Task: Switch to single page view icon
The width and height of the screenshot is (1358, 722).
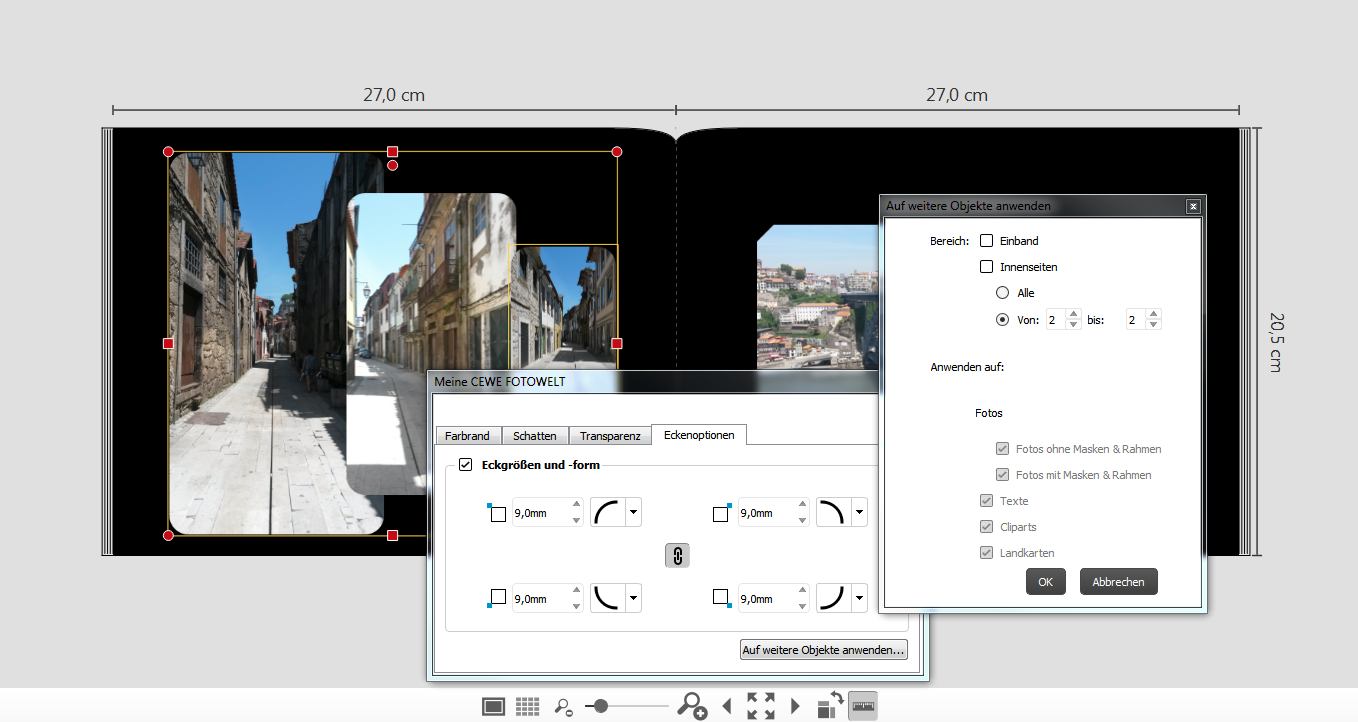Action: coord(493,706)
